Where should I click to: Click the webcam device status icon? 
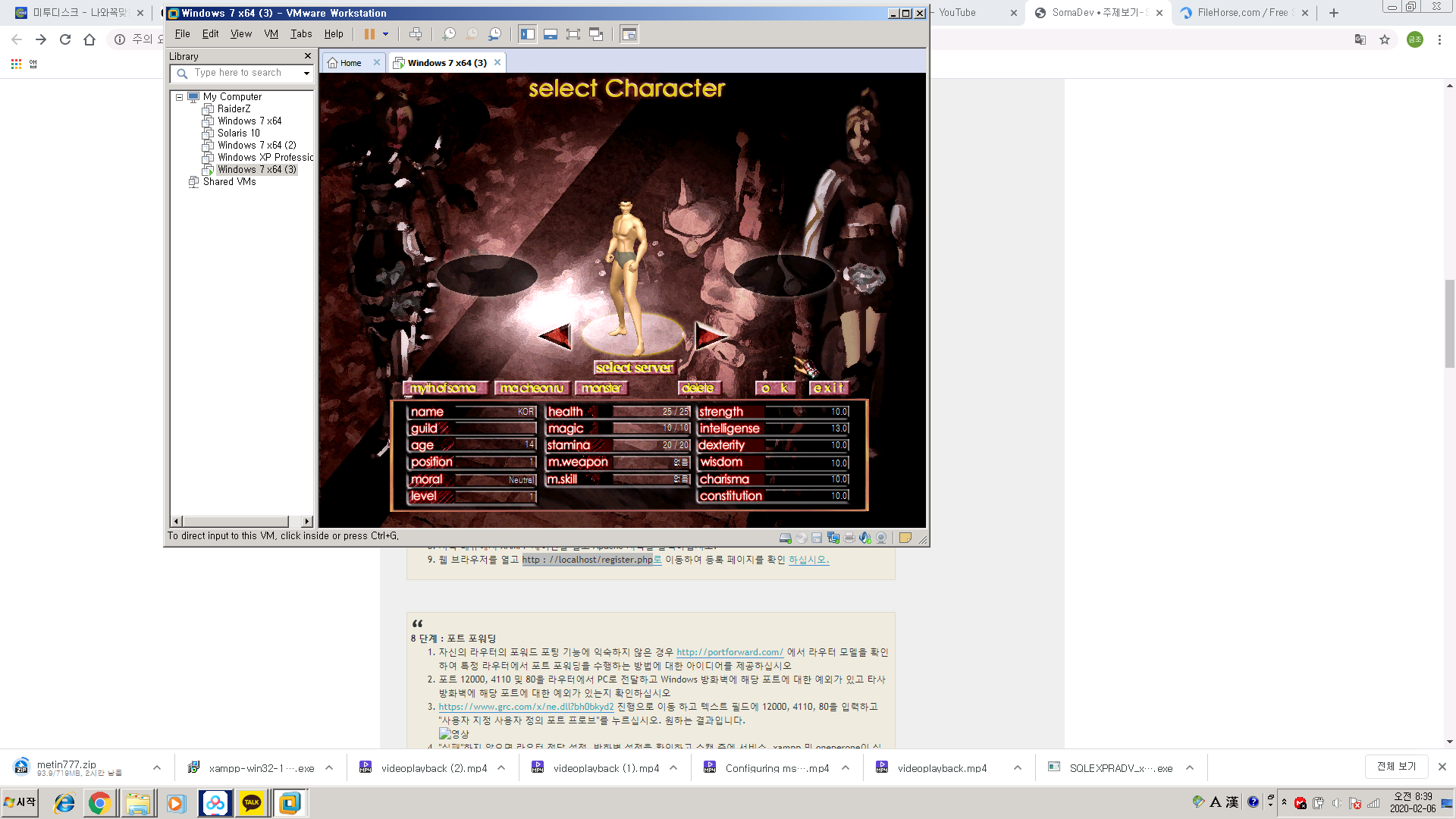[881, 537]
